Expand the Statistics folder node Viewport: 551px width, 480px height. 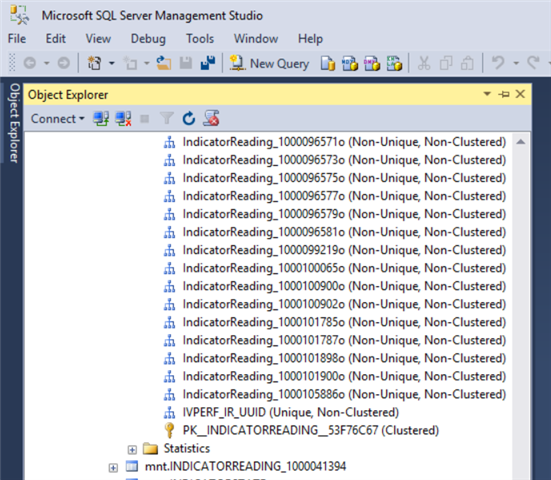point(132,449)
